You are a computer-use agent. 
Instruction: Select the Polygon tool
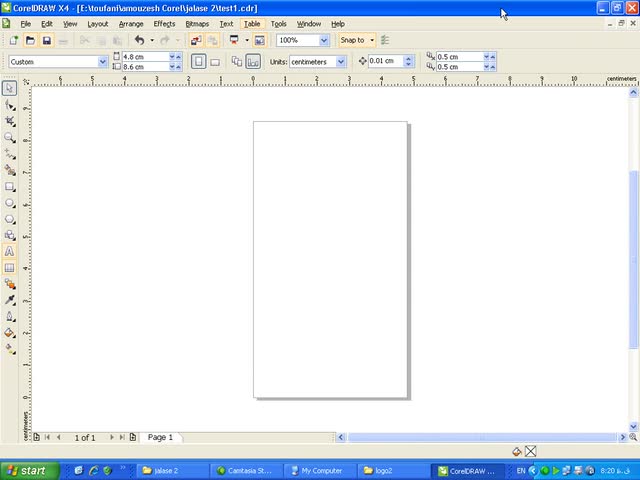pos(9,219)
